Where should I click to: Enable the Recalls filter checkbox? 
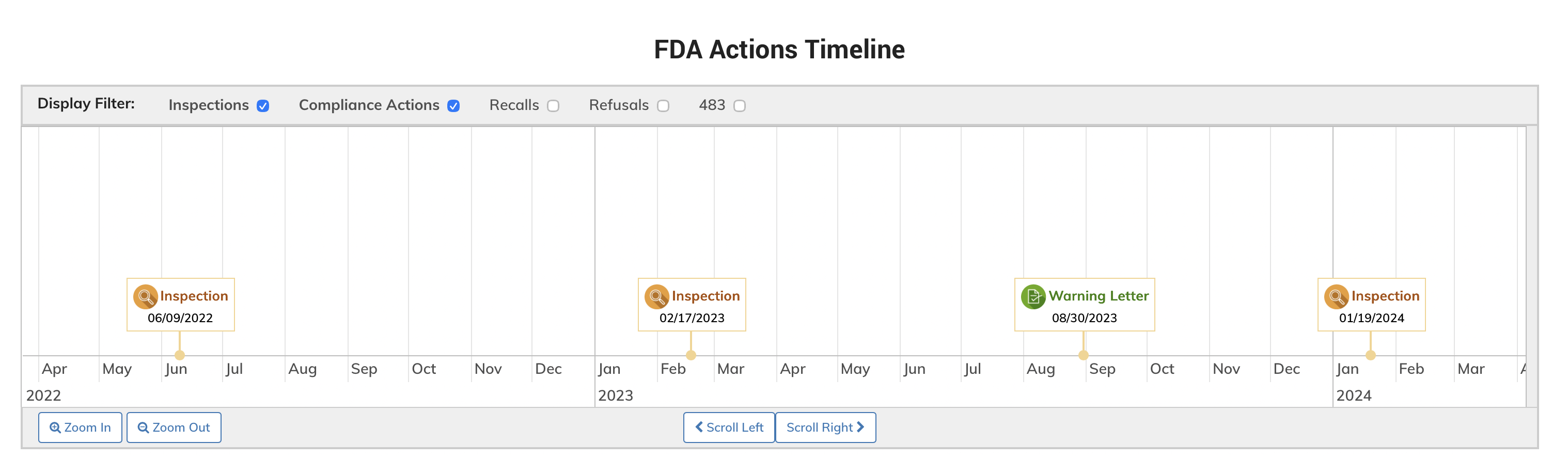pyautogui.click(x=553, y=106)
